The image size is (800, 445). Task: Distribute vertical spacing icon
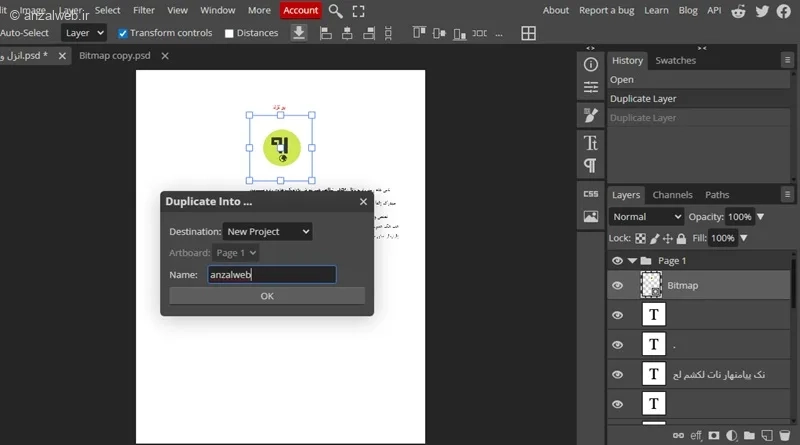pos(388,34)
